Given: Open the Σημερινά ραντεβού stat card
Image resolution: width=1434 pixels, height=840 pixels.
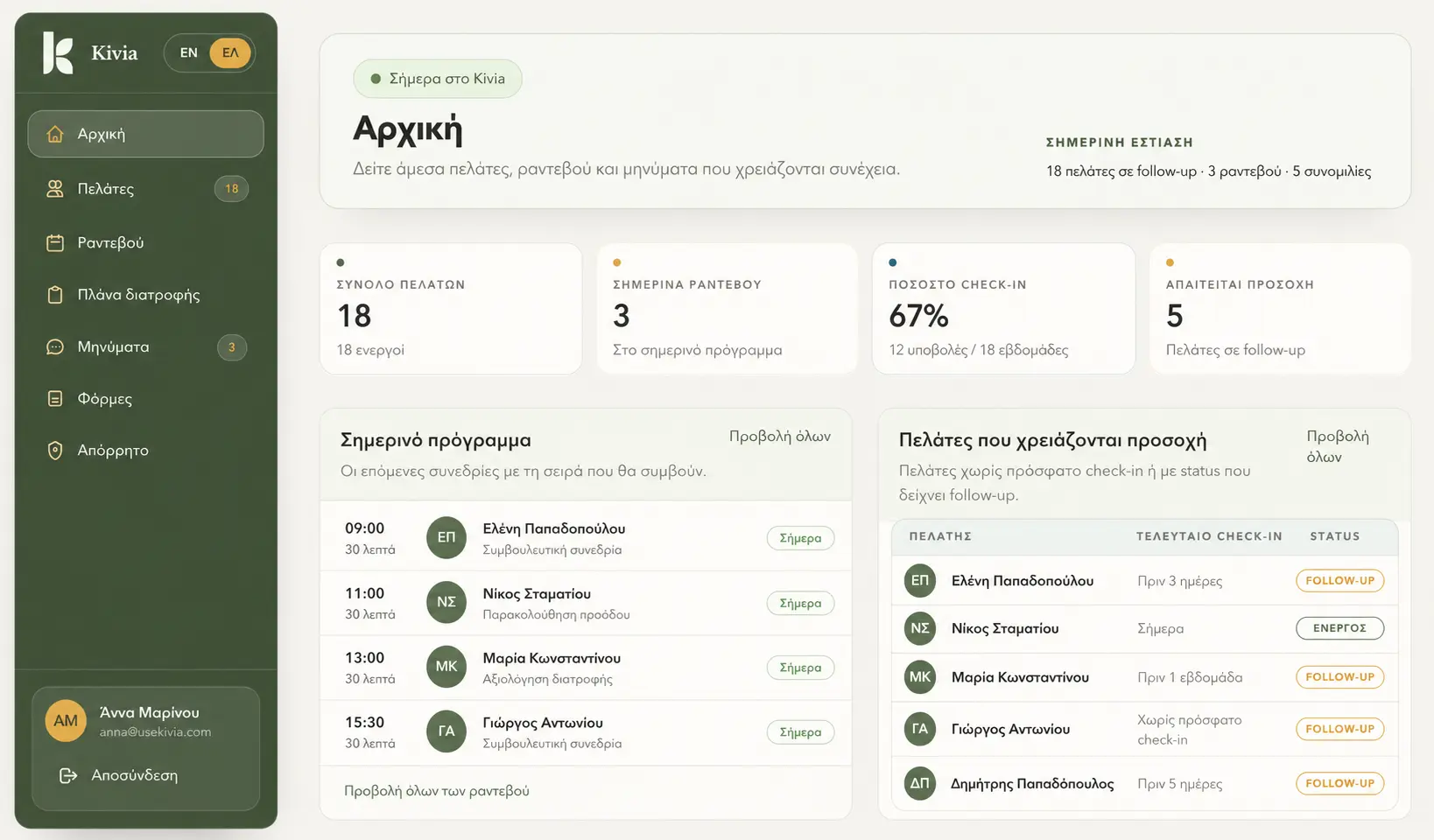Looking at the screenshot, I should click(728, 309).
